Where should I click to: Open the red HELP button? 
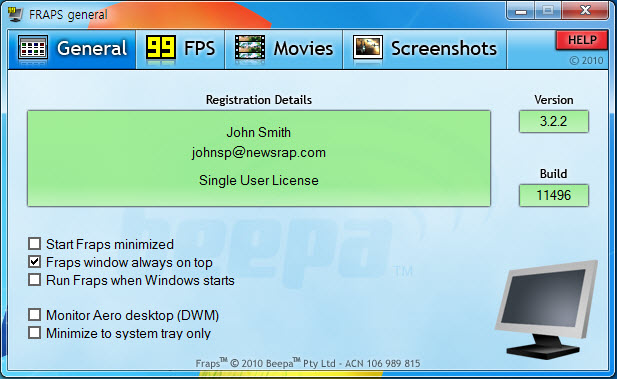click(x=582, y=40)
